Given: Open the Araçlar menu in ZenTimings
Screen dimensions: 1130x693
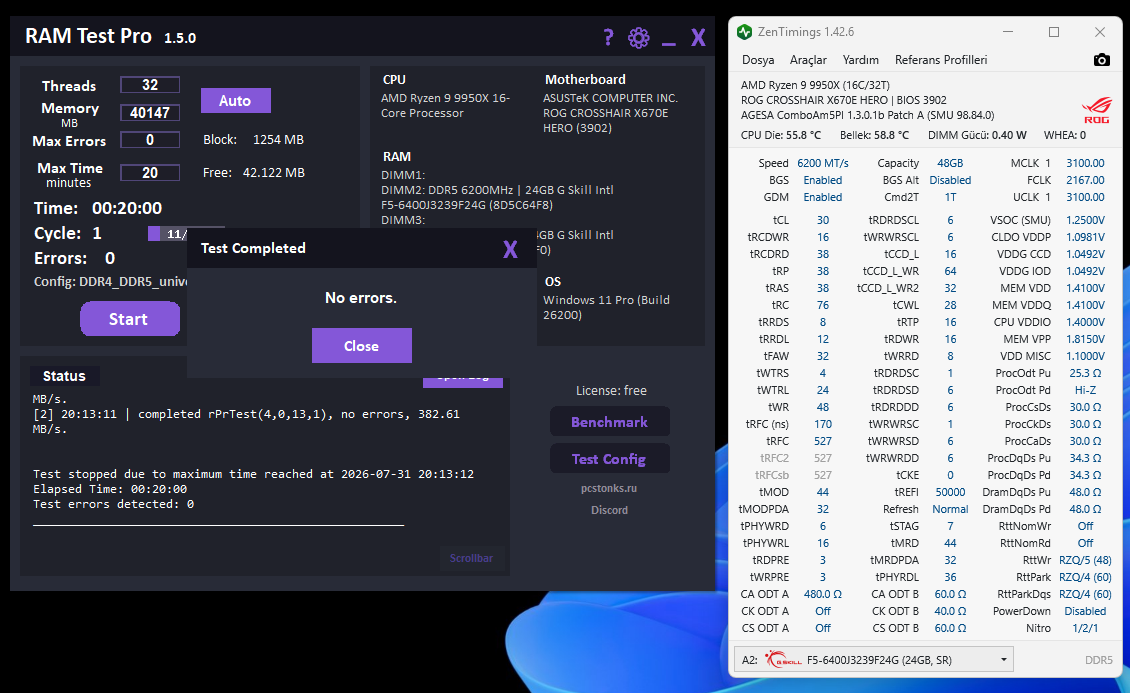Looking at the screenshot, I should pyautogui.click(x=808, y=60).
